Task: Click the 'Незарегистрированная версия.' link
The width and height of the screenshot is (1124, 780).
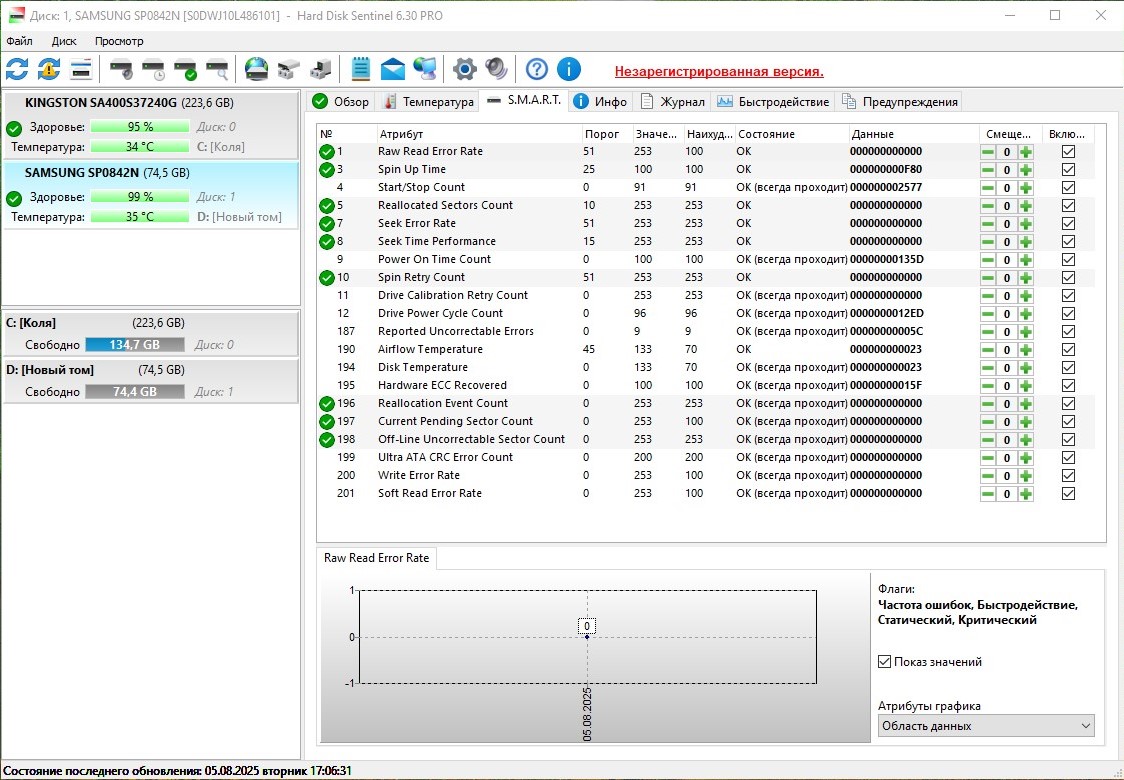Action: (x=719, y=71)
